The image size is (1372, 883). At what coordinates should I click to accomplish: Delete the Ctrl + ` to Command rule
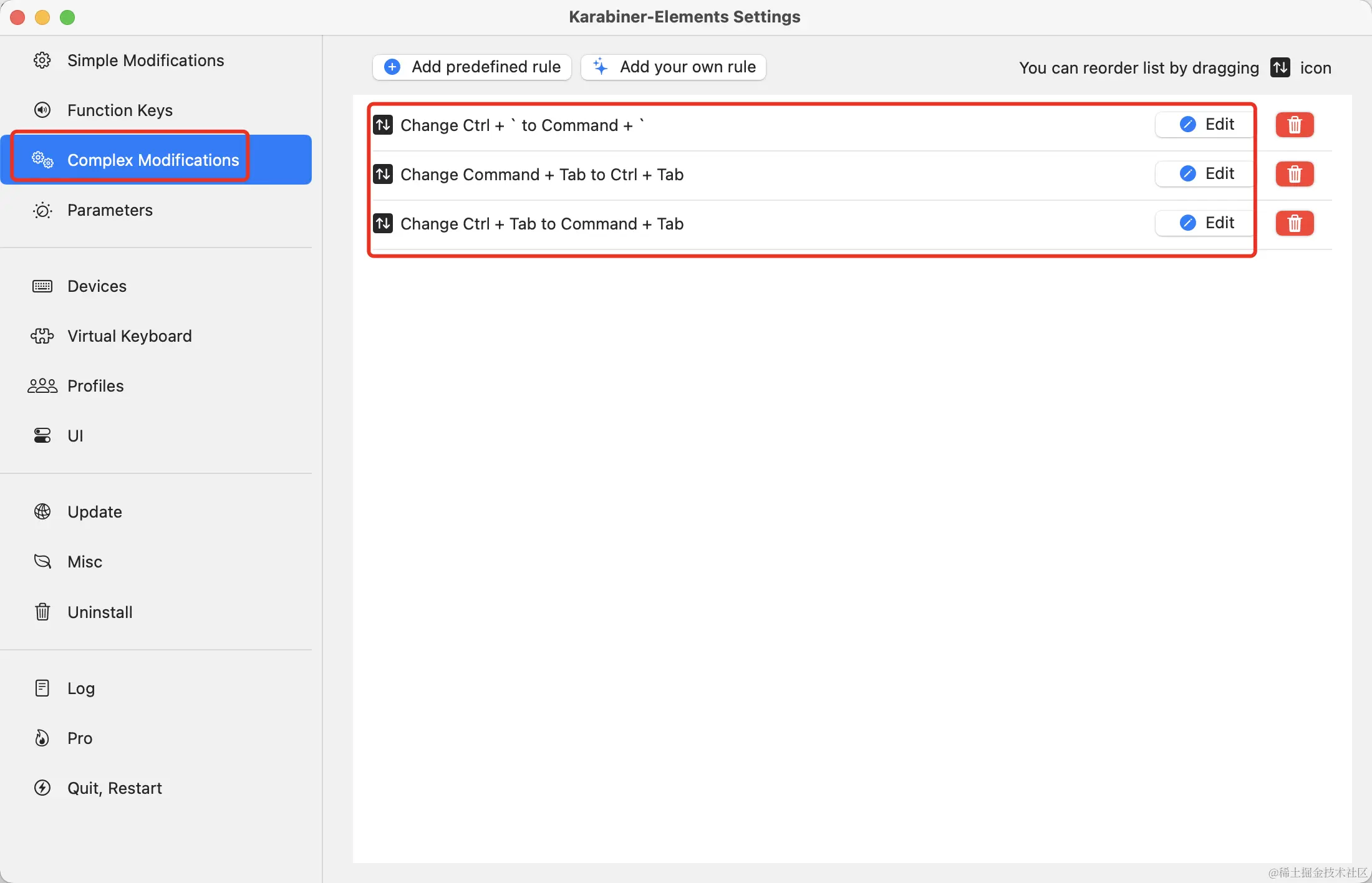tap(1295, 125)
